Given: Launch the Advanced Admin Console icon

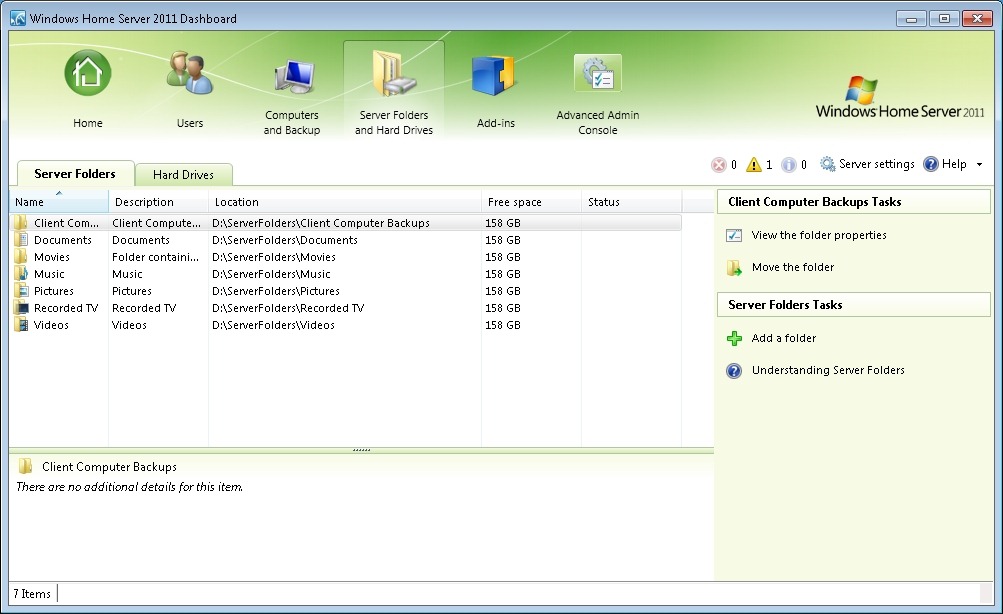Looking at the screenshot, I should click(x=597, y=75).
